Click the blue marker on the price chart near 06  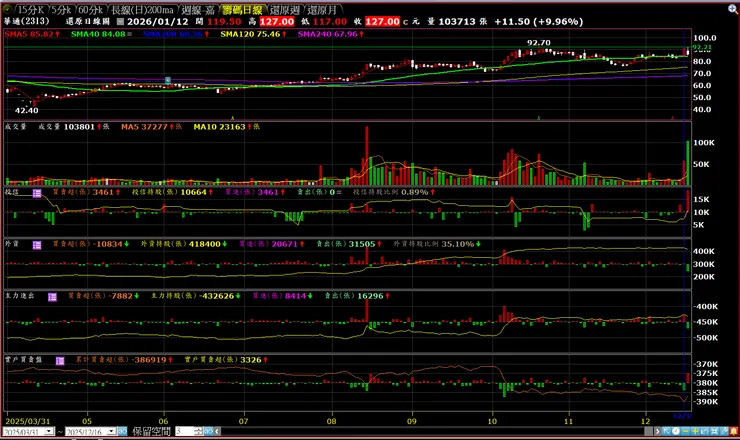pos(168,80)
